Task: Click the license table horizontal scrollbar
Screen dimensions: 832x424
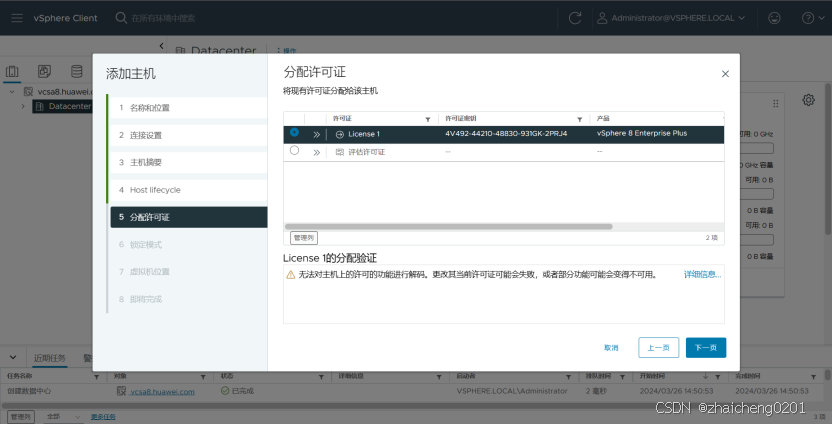Action: (449, 227)
